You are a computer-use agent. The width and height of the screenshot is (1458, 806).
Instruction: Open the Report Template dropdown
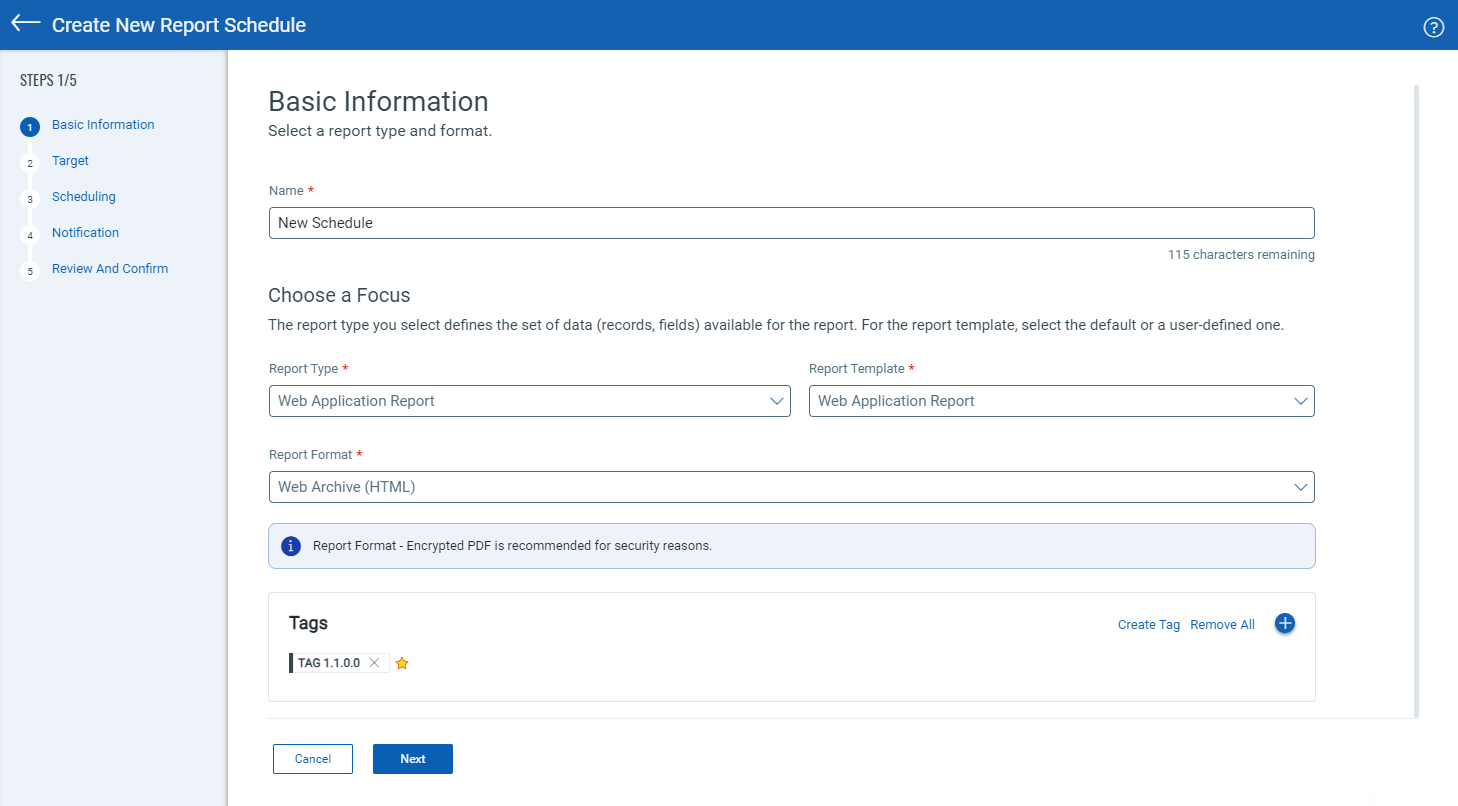(x=1061, y=401)
